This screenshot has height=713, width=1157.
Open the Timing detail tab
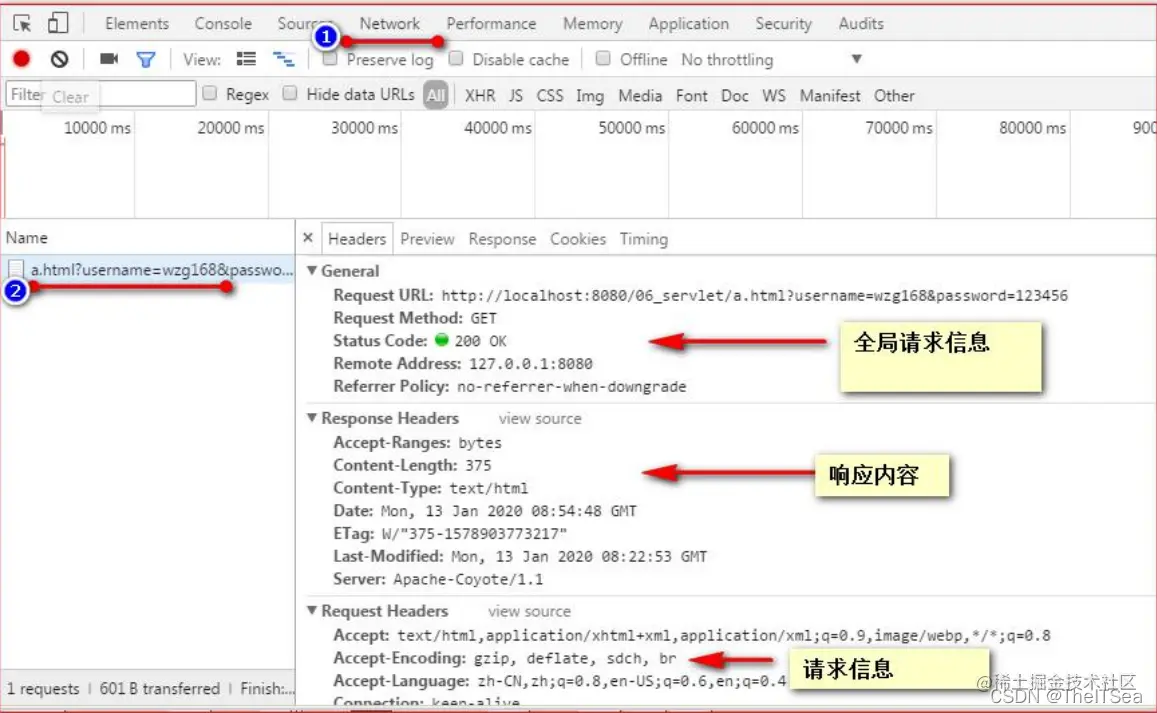643,239
